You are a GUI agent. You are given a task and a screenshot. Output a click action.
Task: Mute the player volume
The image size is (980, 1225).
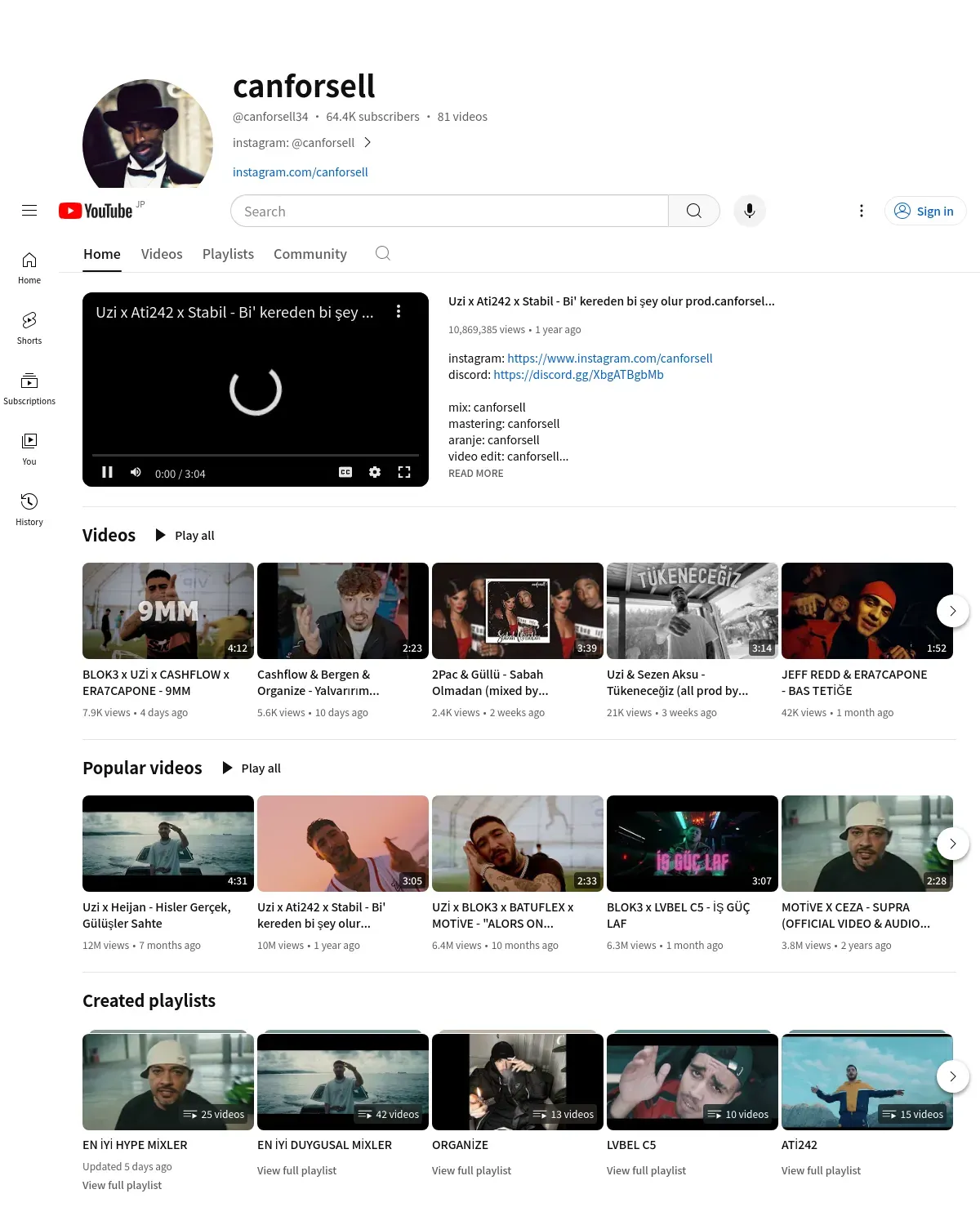click(136, 472)
